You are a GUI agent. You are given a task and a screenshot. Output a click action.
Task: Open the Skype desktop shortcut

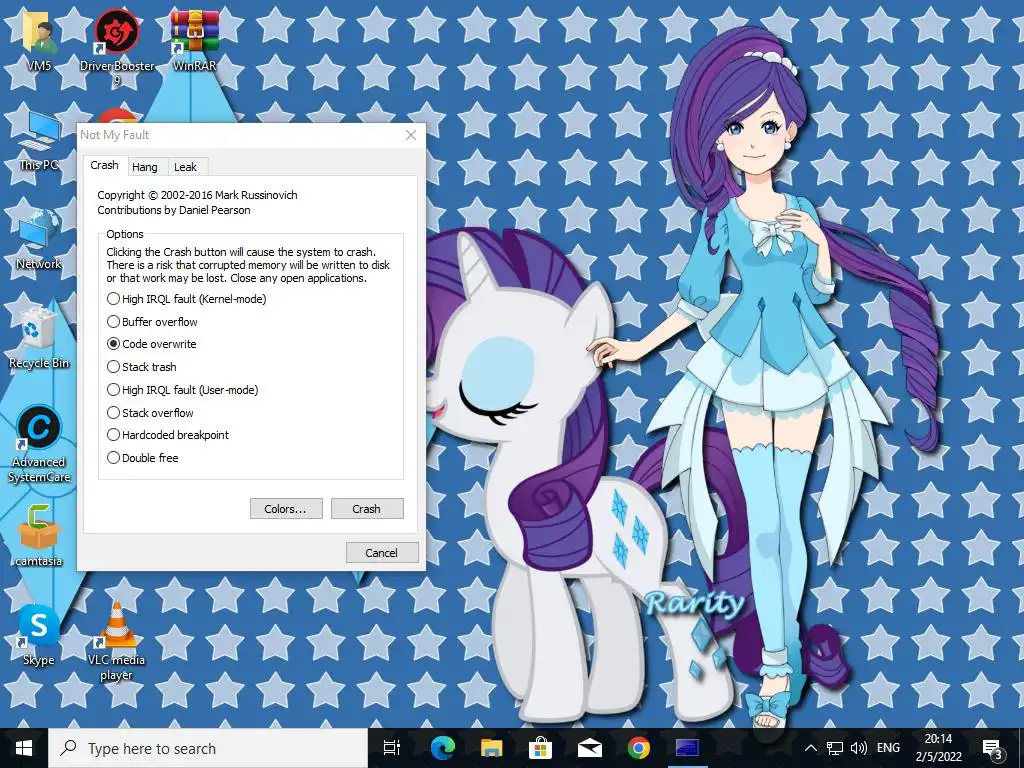tap(39, 635)
